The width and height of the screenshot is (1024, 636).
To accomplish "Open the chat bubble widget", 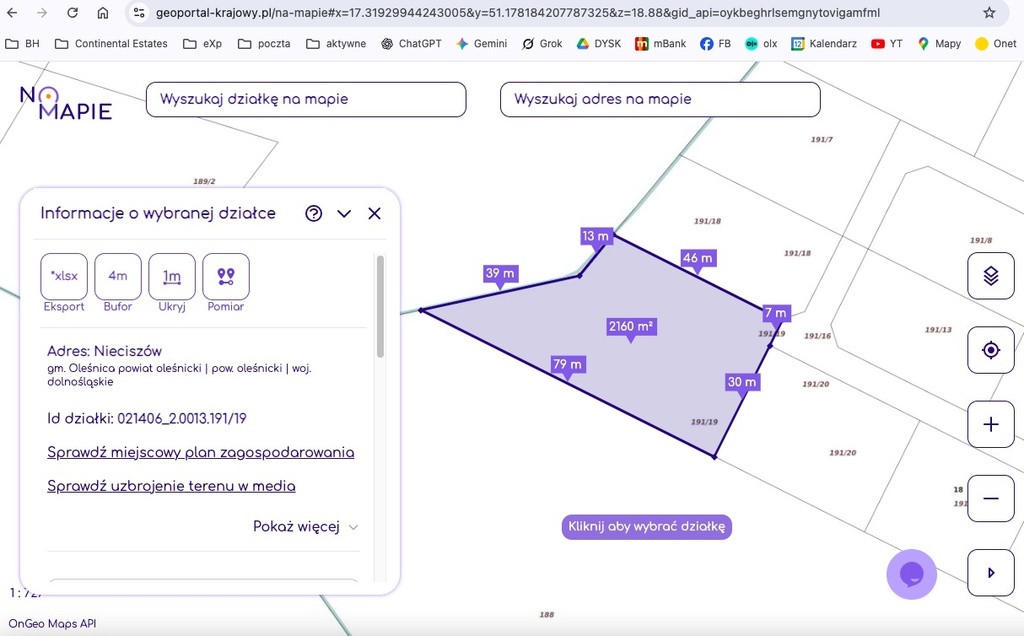I will [x=912, y=574].
